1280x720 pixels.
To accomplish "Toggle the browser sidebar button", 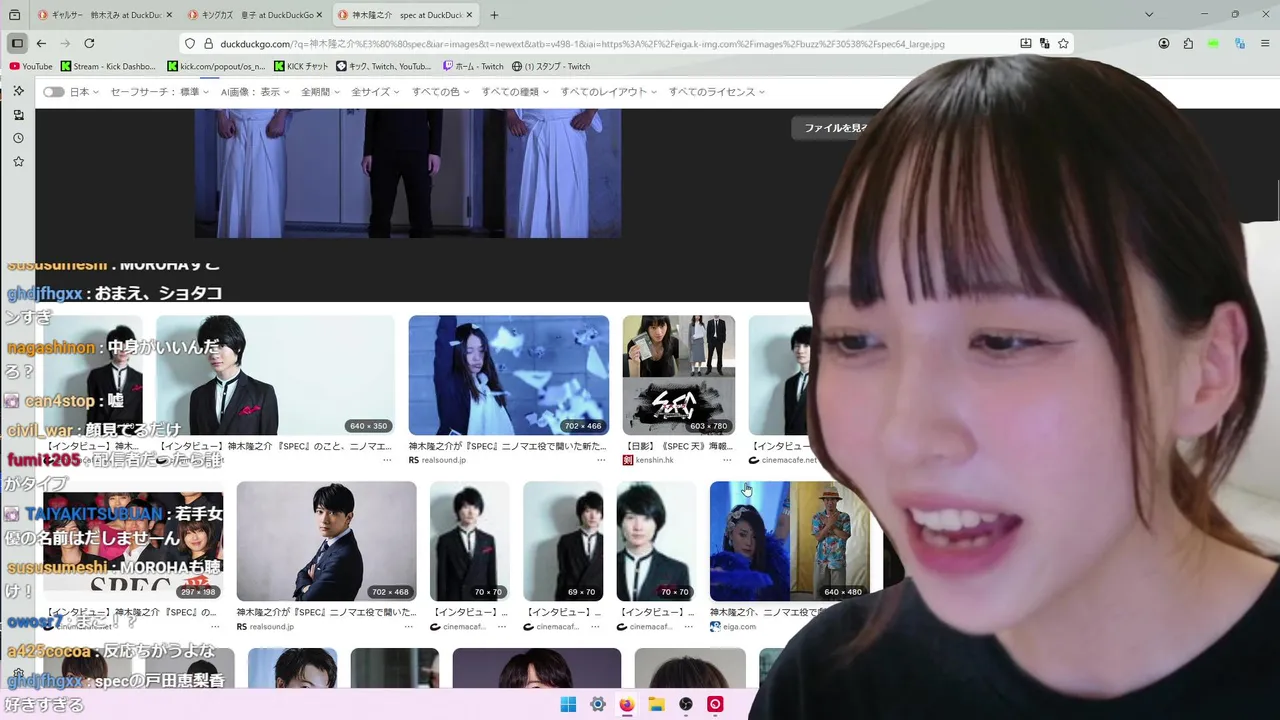I will pos(17,43).
